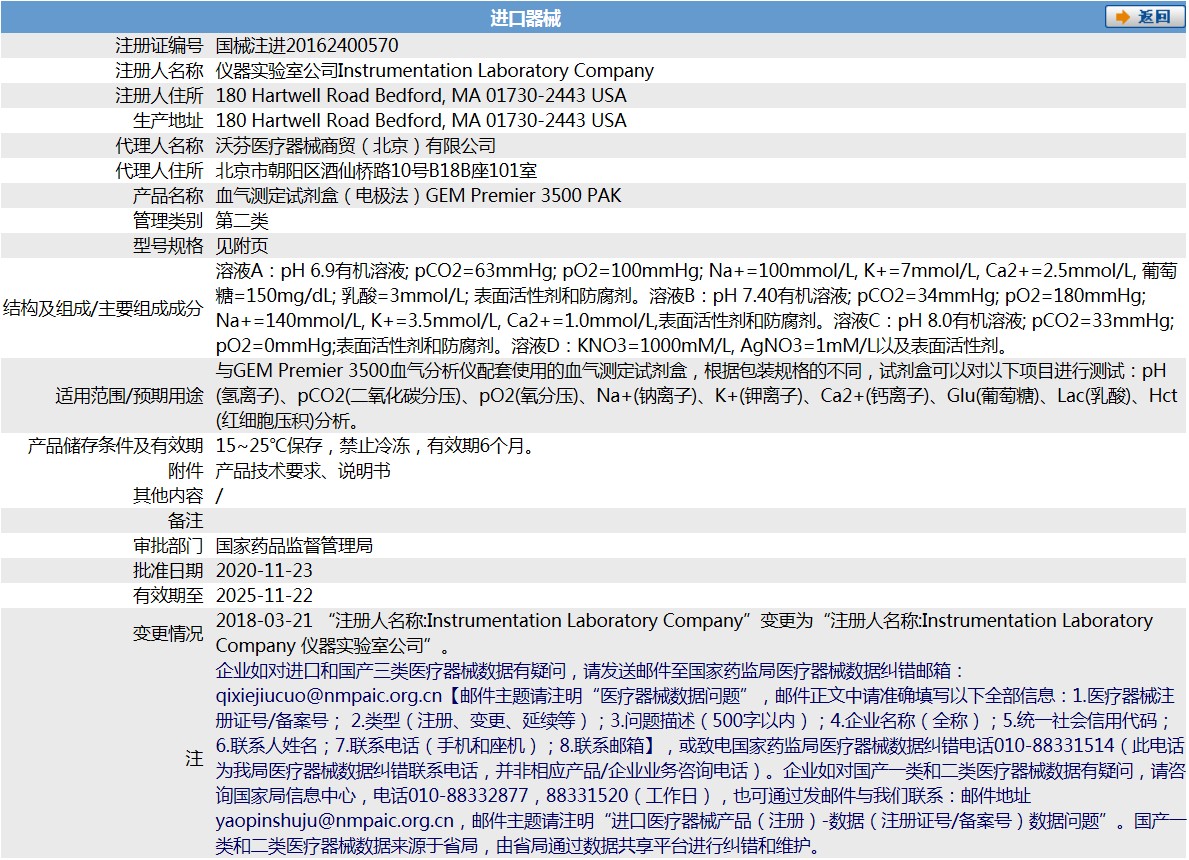Click attachment value 产品技术要求、说明书

tap(303, 471)
